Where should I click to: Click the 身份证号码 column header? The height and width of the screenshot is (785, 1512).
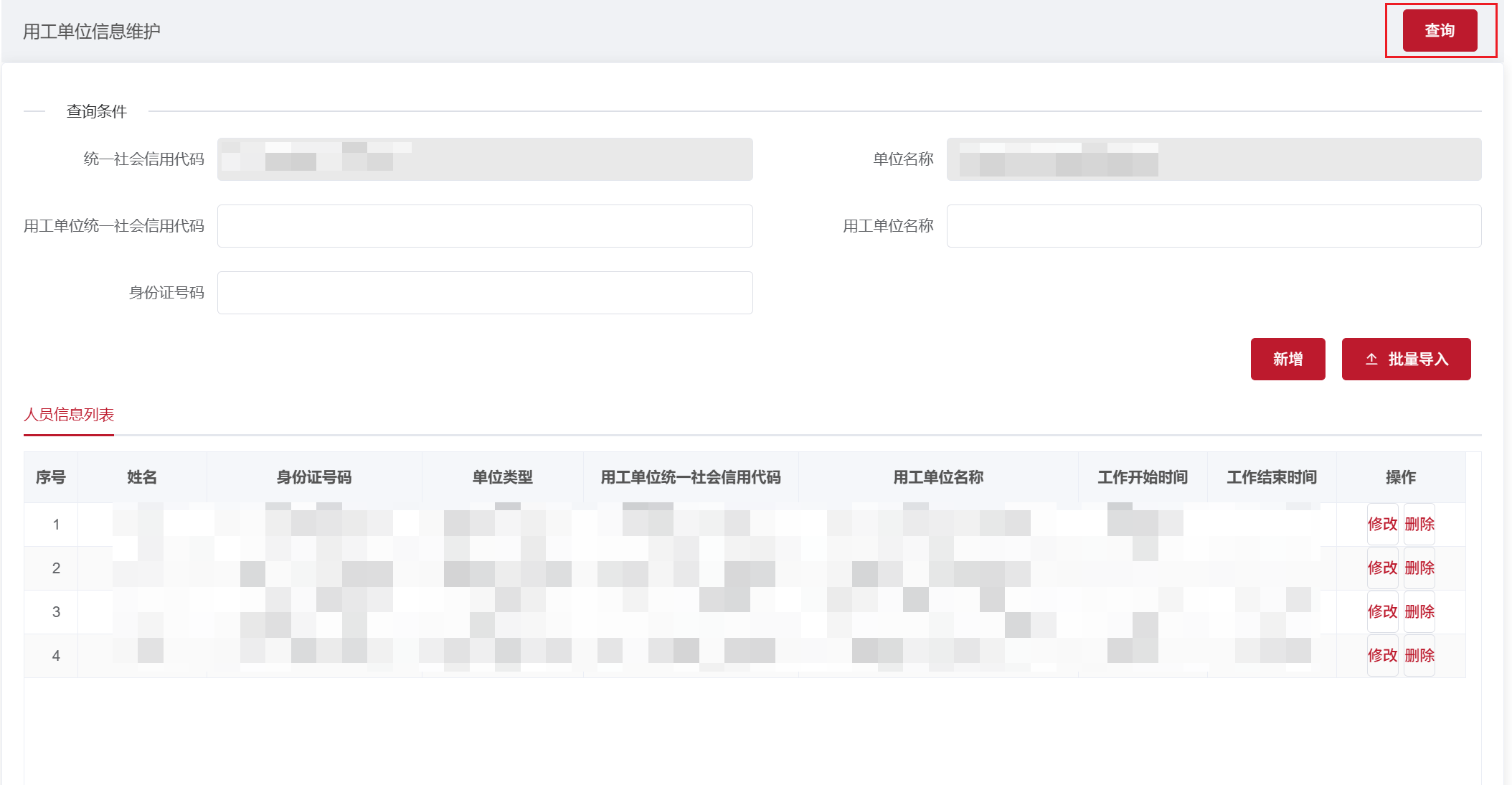(314, 477)
